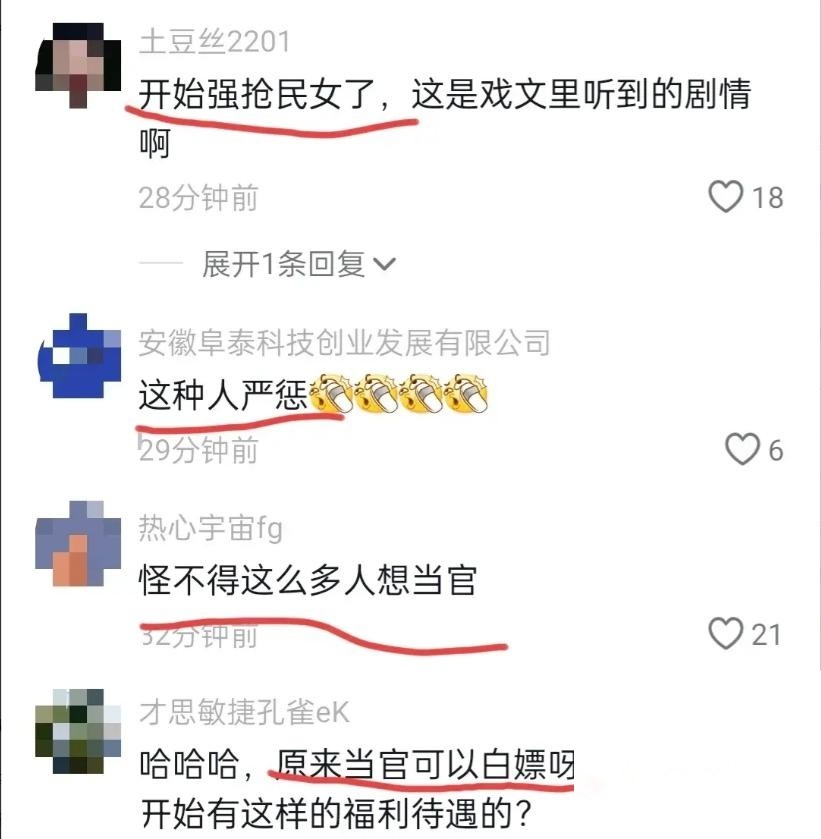Open avatar of 土豆丝2201
The width and height of the screenshot is (821, 839).
78,66
